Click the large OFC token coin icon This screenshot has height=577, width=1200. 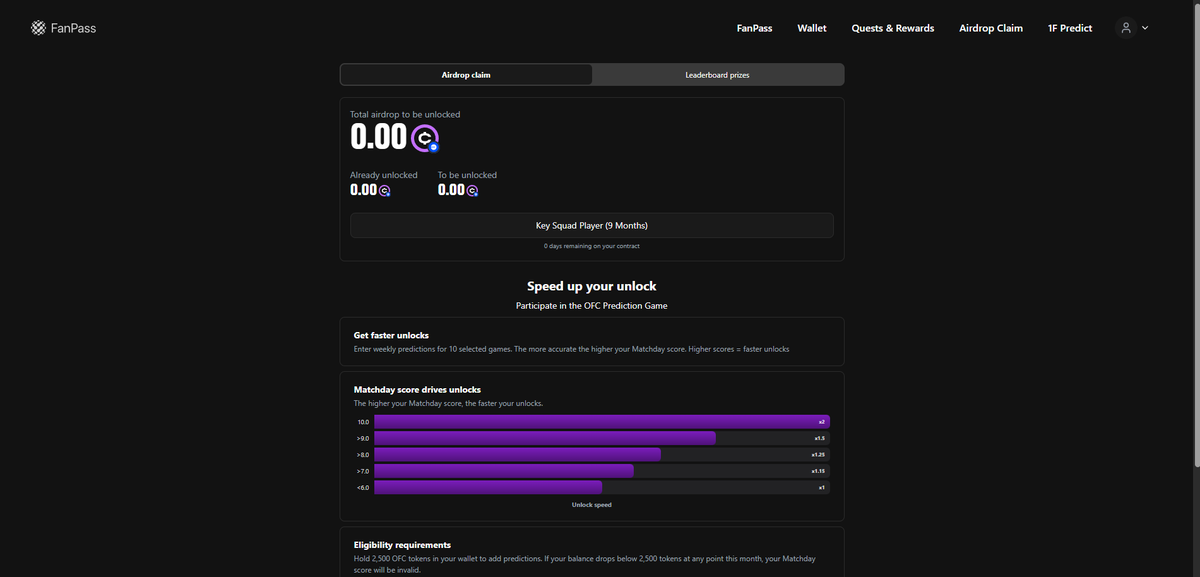click(426, 138)
